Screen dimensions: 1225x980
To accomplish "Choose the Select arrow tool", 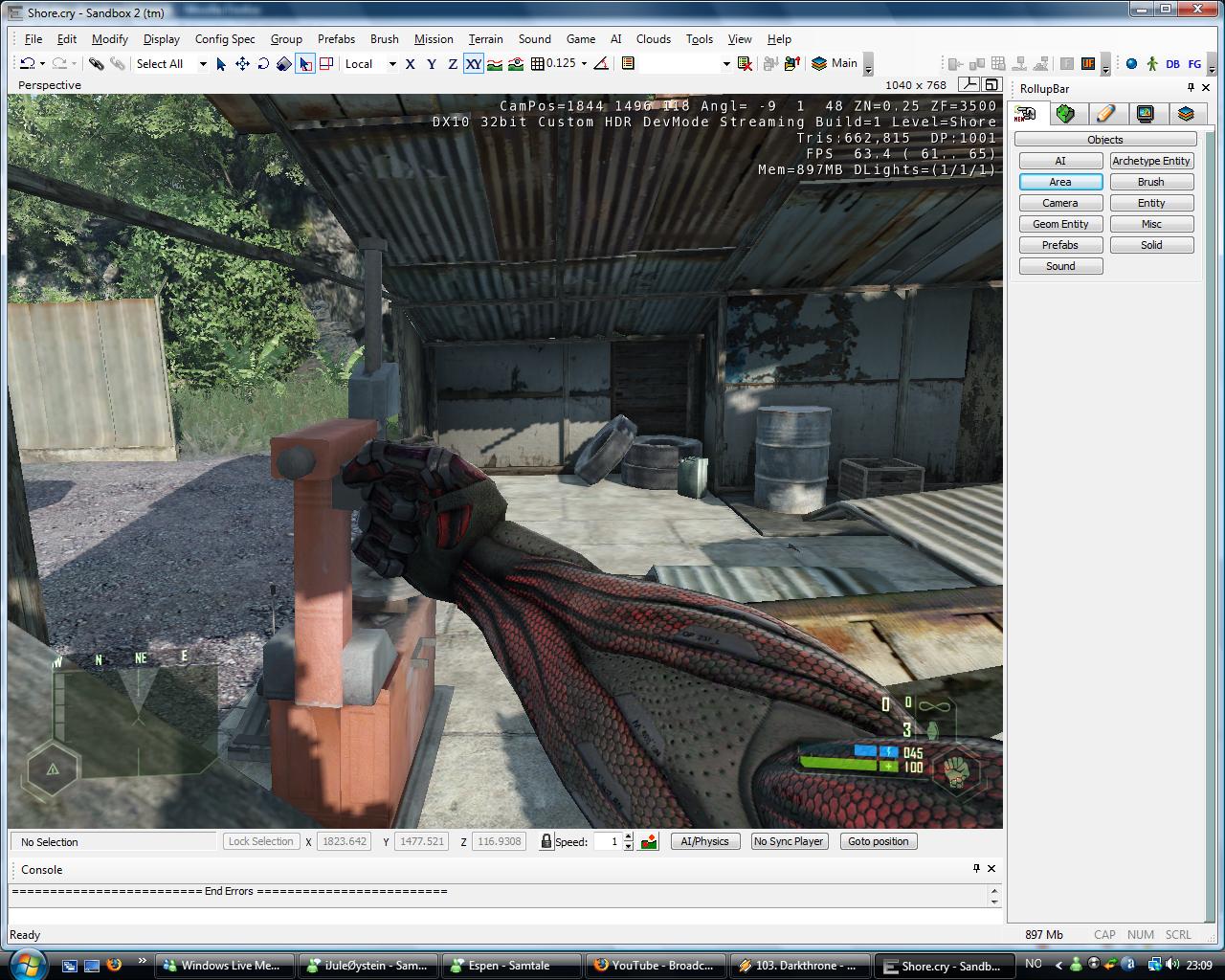I will coord(221,63).
